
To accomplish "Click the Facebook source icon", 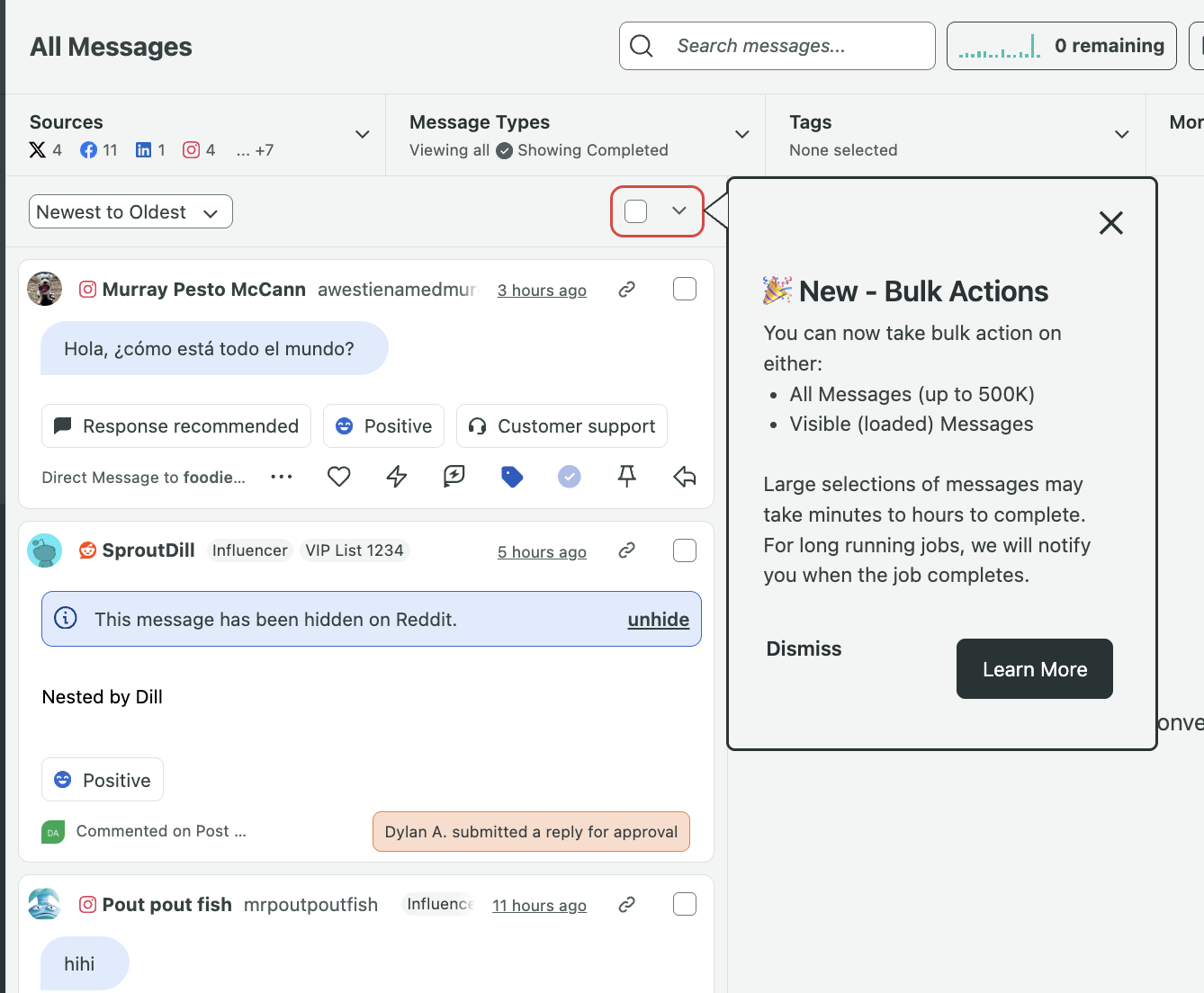I will click(x=88, y=150).
